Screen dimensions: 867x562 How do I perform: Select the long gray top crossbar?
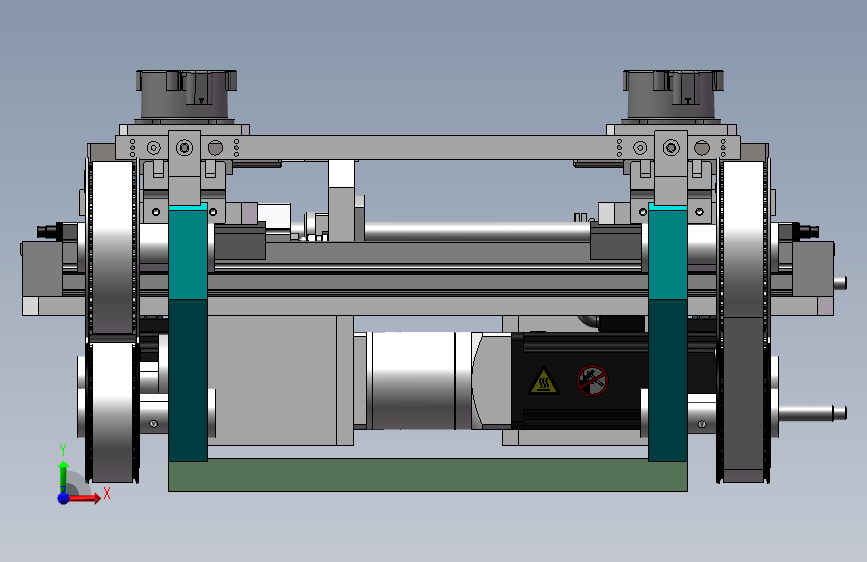pos(426,148)
